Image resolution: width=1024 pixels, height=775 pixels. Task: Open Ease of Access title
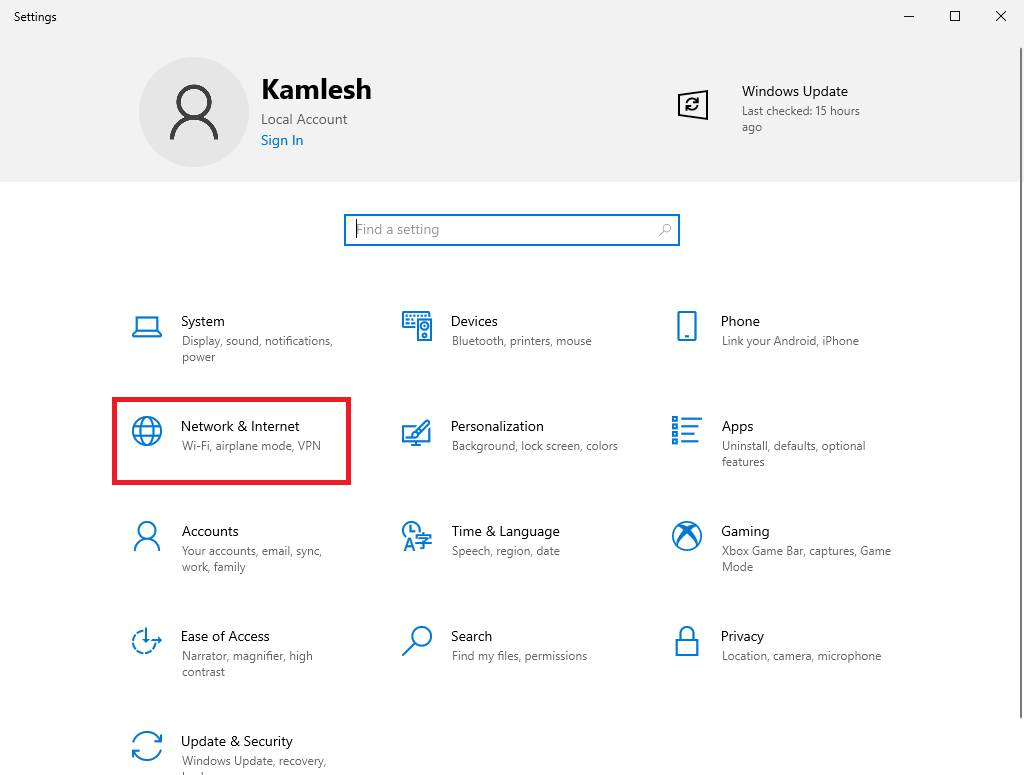click(225, 637)
